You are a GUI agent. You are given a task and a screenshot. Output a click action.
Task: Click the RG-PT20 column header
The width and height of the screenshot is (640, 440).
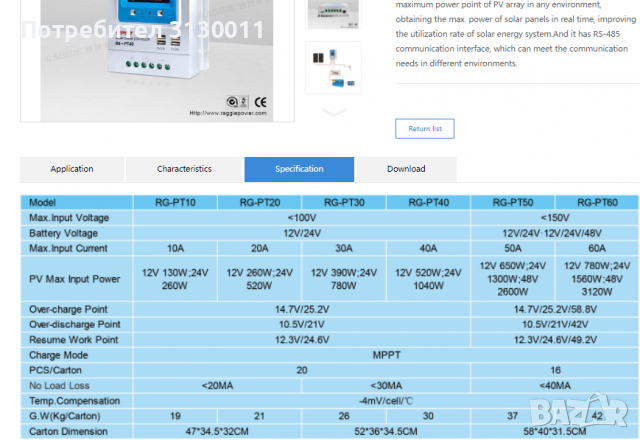[x=259, y=203]
